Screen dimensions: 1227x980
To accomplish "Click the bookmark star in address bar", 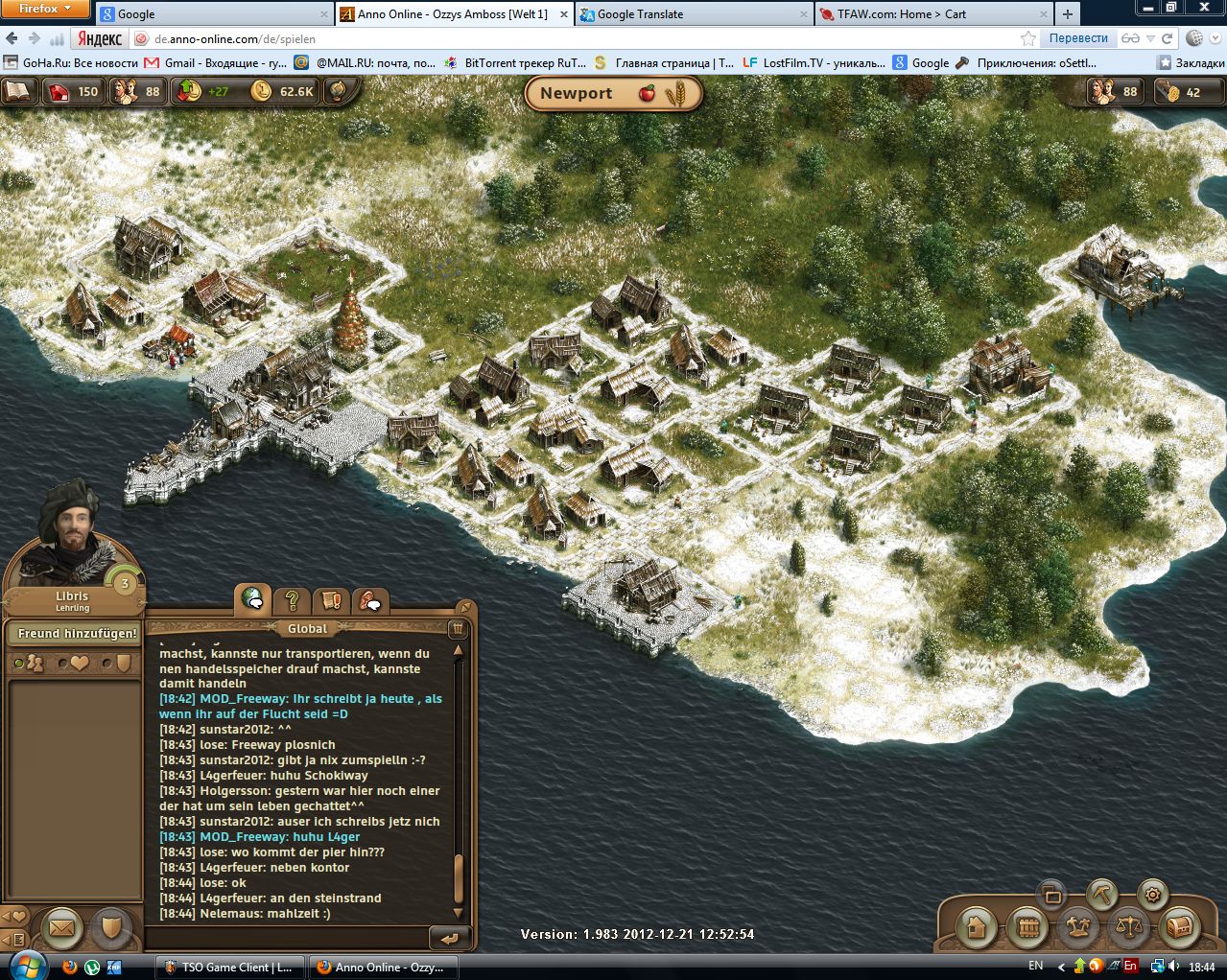I will (x=1027, y=38).
